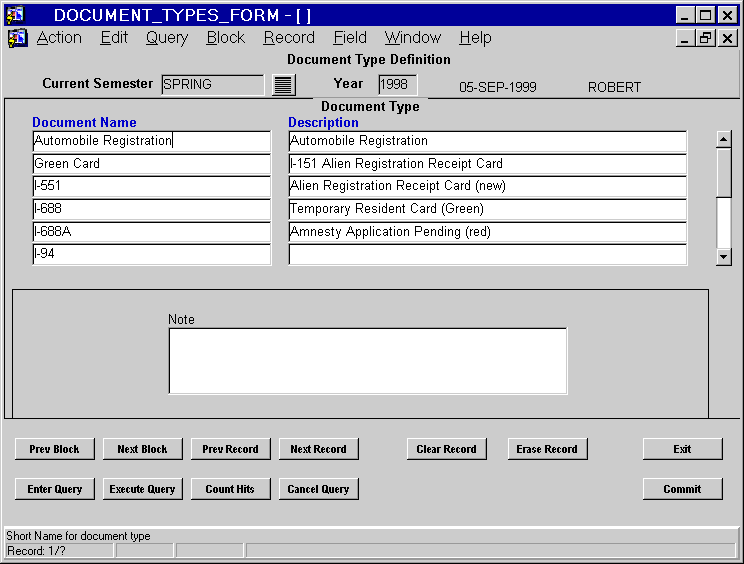Click the Next Block button
This screenshot has width=744, height=564.
tap(142, 449)
